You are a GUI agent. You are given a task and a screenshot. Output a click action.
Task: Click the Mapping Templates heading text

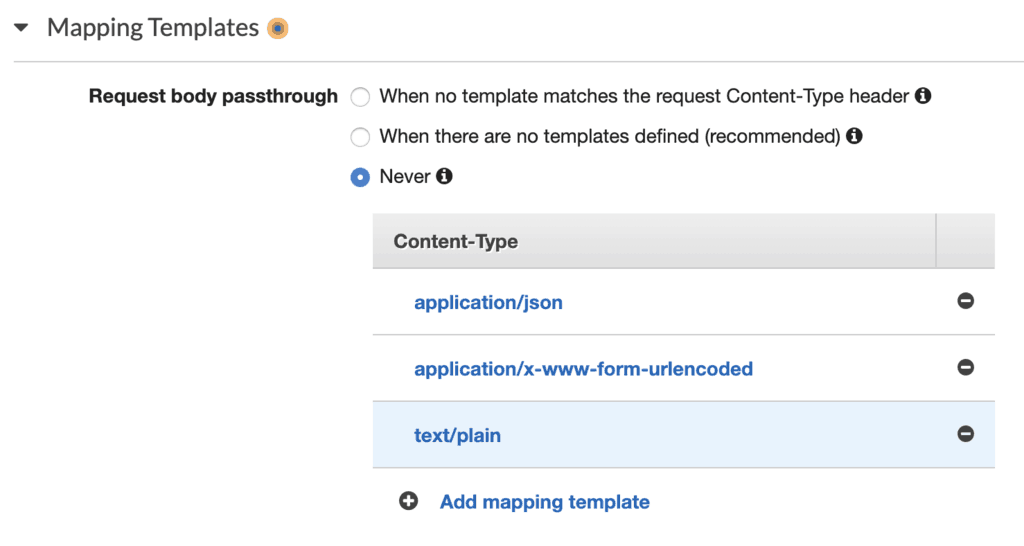point(153,28)
